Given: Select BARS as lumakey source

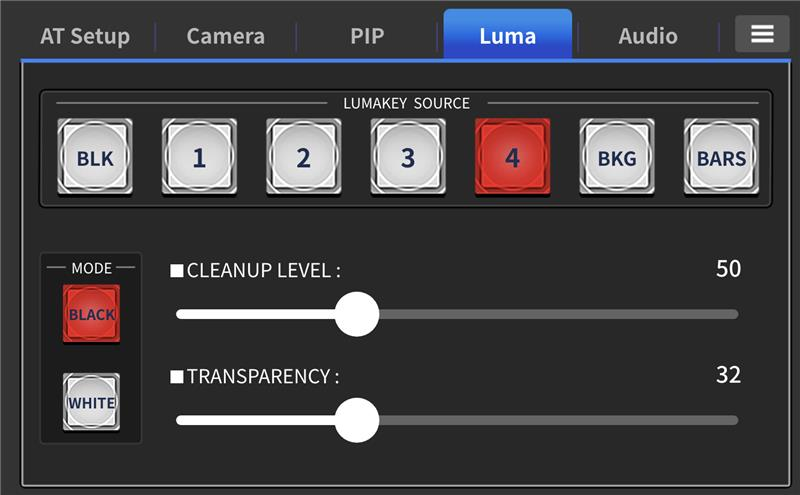Looking at the screenshot, I should coord(721,157).
